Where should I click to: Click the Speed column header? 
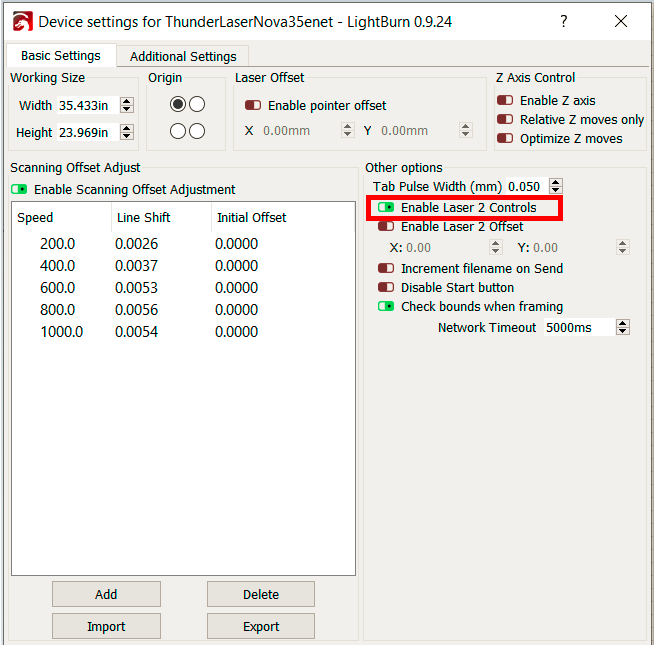pos(62,217)
